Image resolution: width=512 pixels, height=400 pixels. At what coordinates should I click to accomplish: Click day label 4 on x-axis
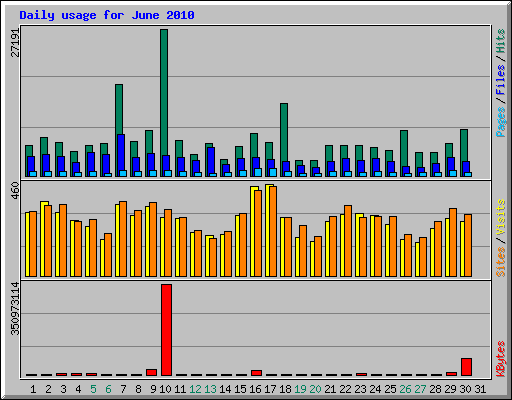click(x=78, y=389)
